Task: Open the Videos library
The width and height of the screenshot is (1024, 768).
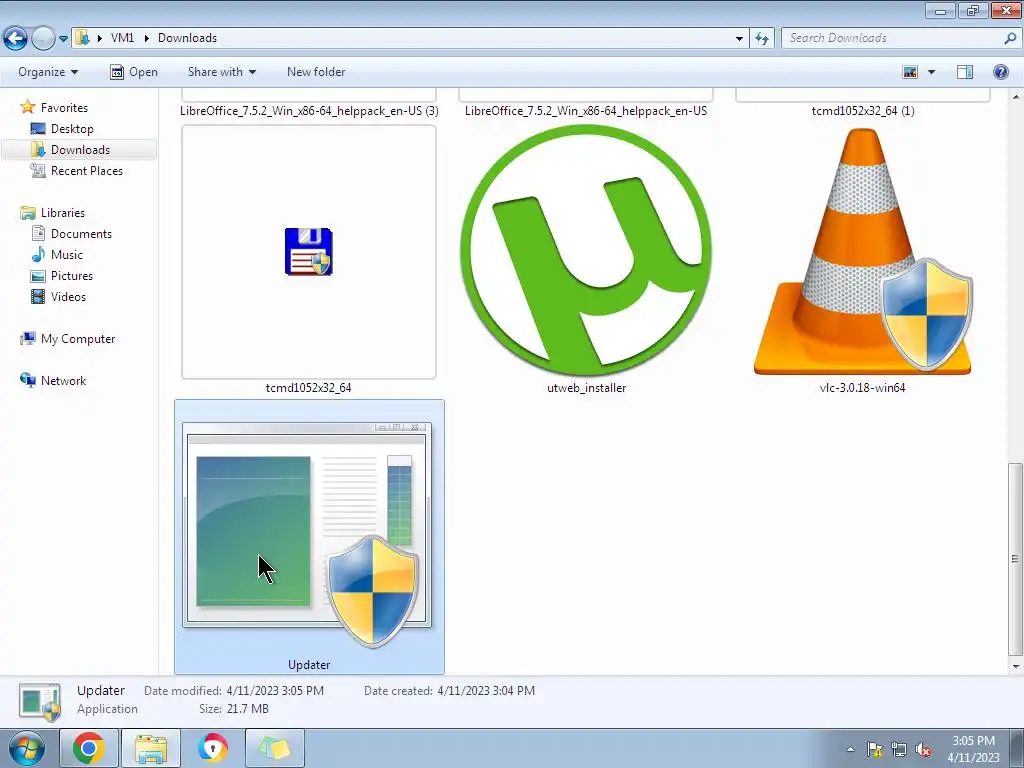Action: (x=68, y=296)
